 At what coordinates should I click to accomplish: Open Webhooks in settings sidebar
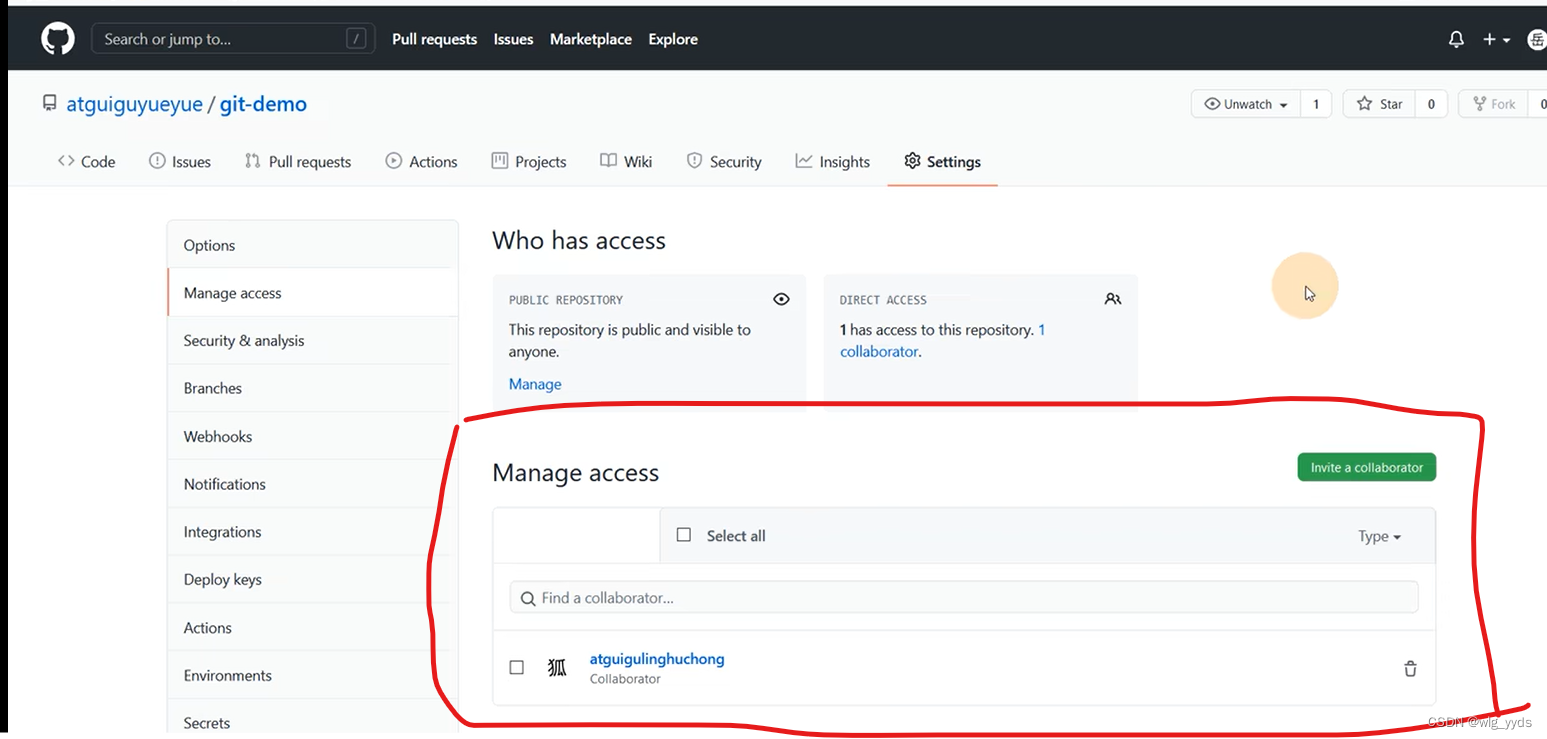point(313,436)
